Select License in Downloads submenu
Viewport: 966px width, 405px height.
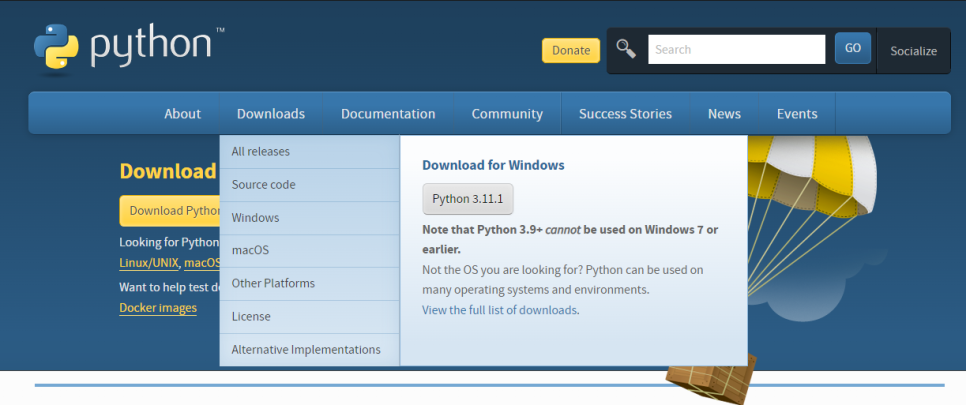click(x=309, y=317)
